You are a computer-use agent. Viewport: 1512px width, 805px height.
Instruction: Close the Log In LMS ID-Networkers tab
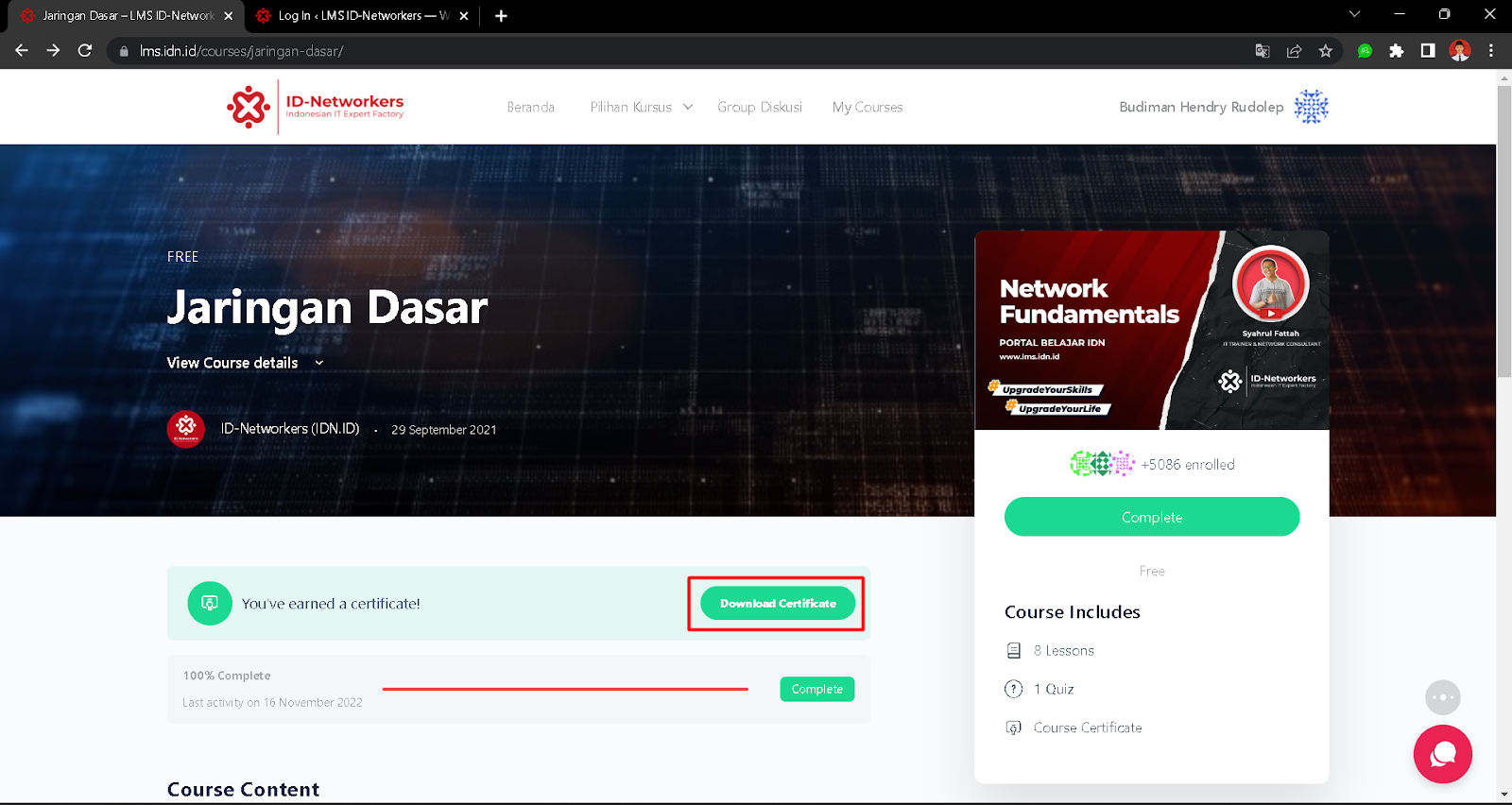tap(464, 15)
